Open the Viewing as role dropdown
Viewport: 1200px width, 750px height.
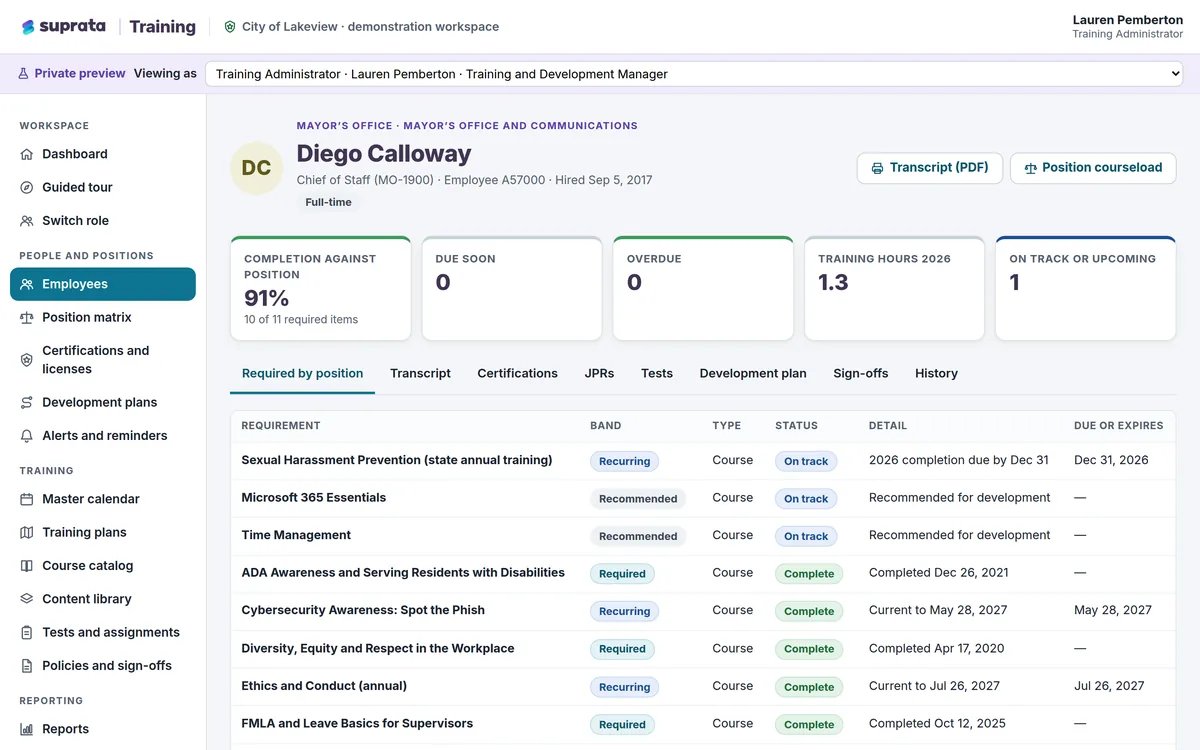tap(694, 74)
